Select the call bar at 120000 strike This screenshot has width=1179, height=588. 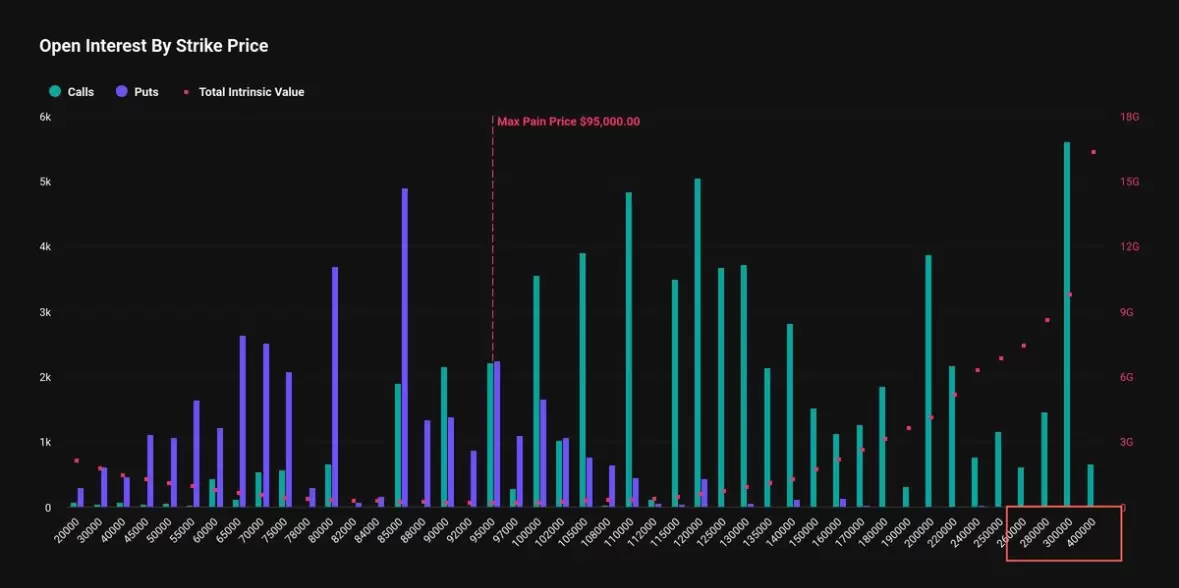698,342
